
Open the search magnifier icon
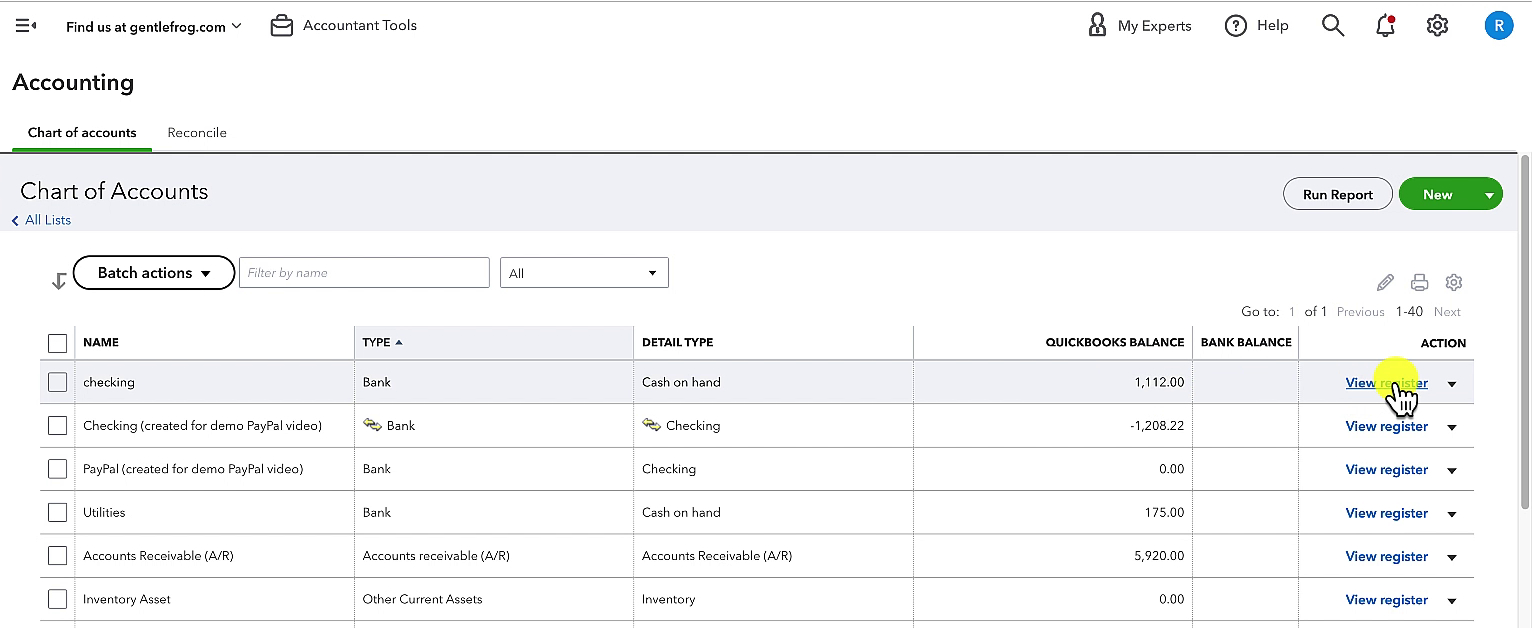pos(1333,25)
